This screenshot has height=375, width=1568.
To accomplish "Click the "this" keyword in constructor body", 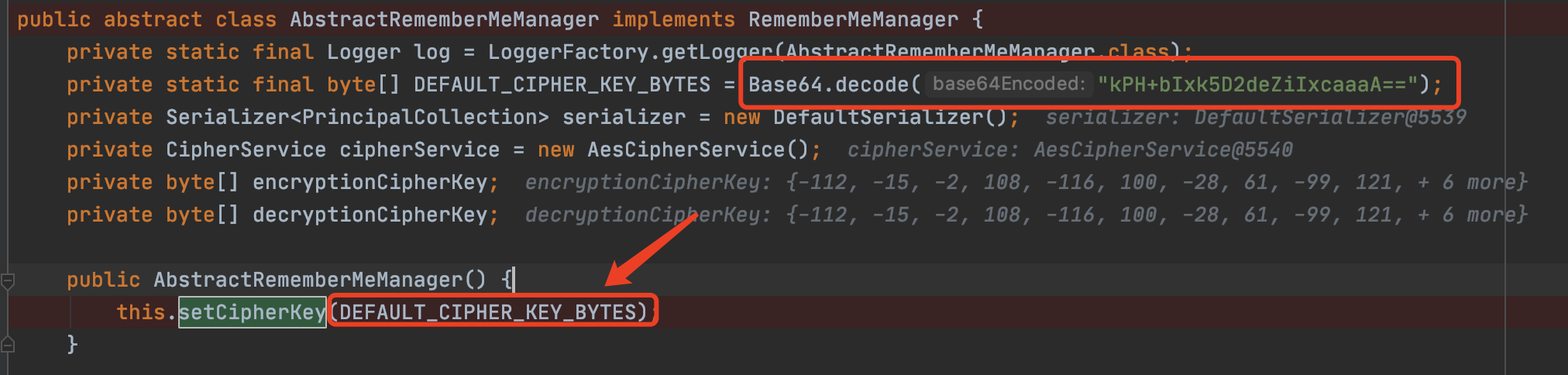I will coord(140,312).
